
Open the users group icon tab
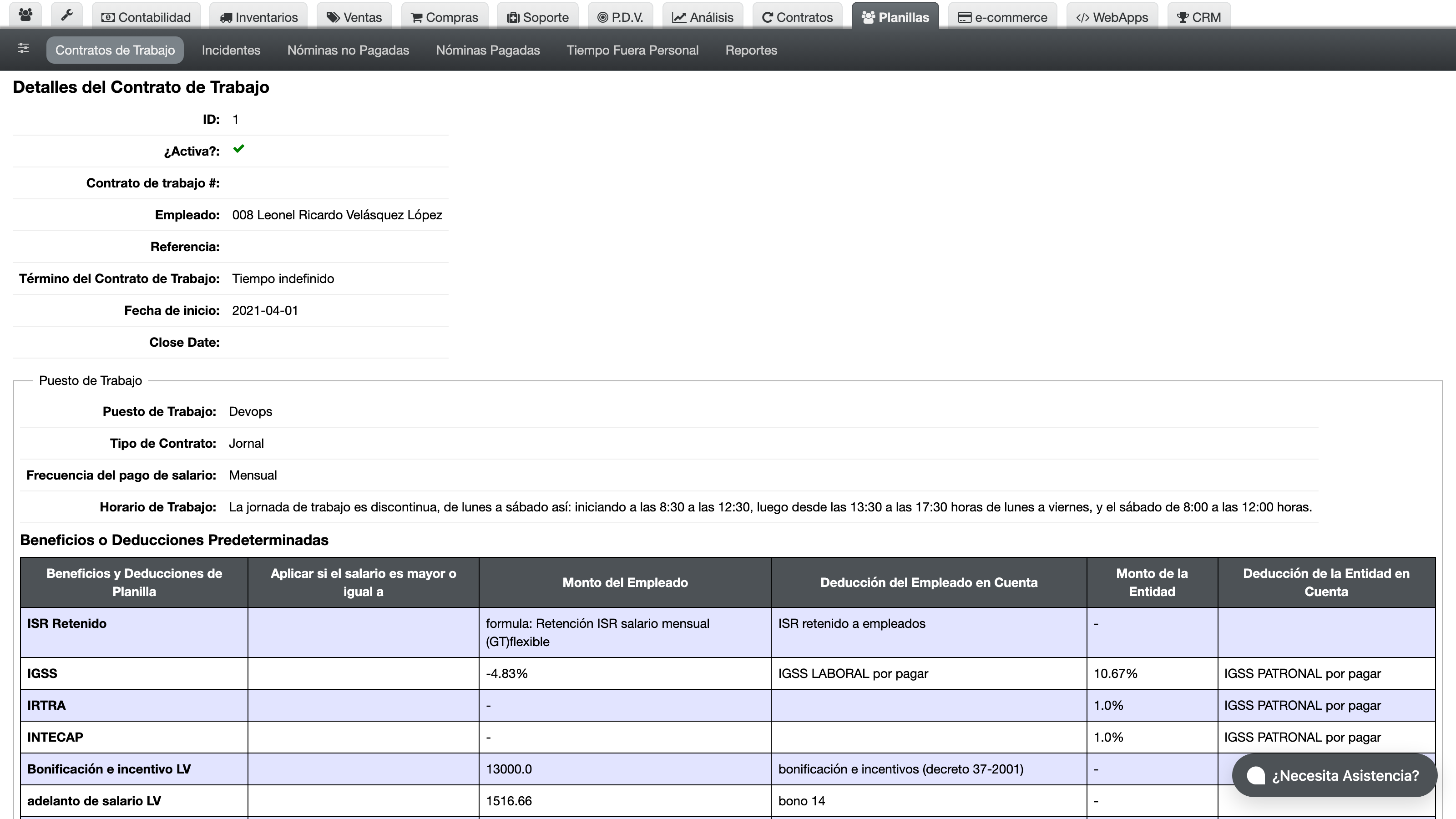tap(25, 16)
